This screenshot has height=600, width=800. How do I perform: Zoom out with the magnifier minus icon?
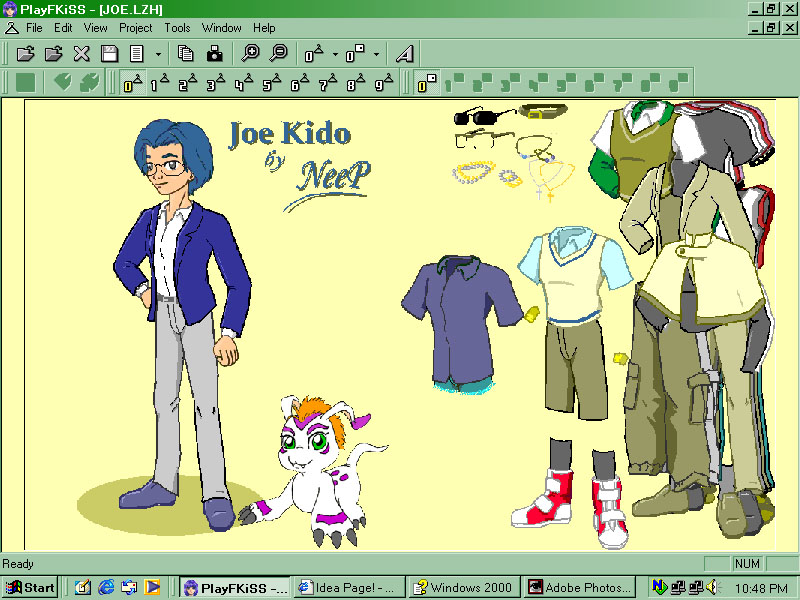click(x=279, y=53)
